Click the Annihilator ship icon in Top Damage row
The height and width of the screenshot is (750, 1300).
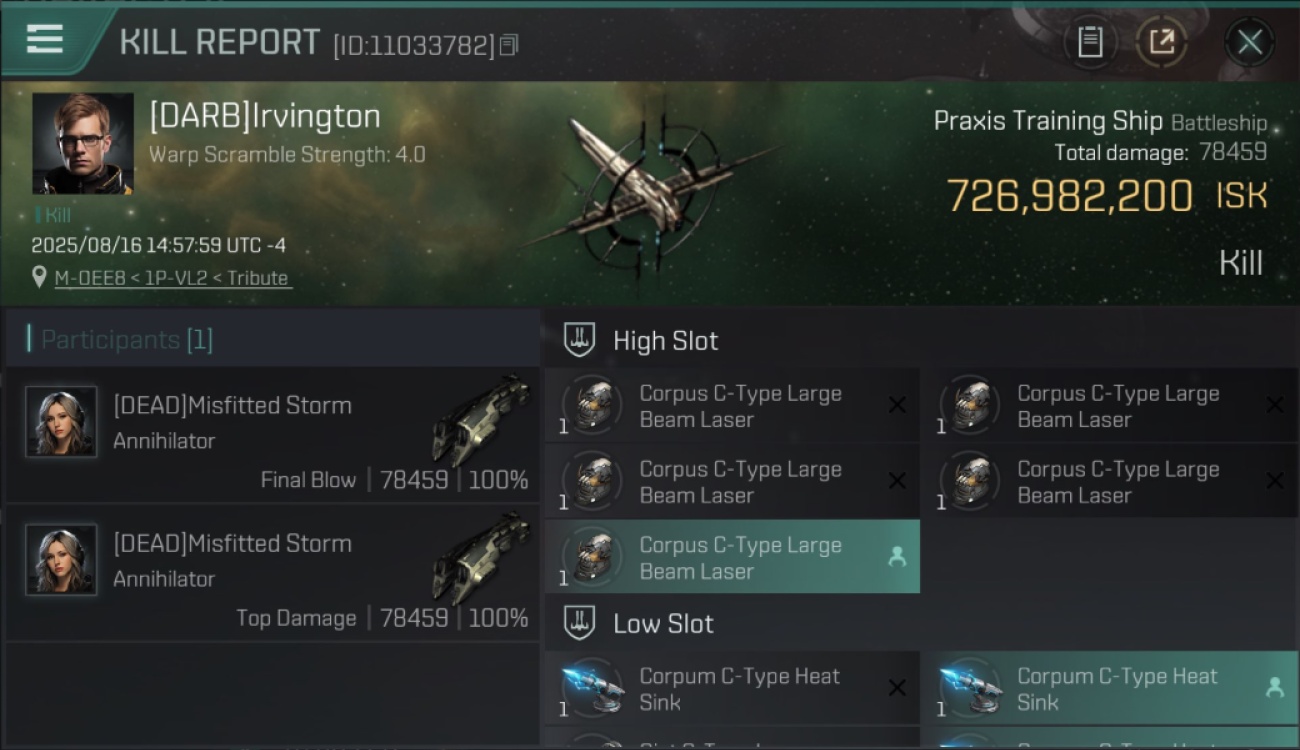[481, 558]
